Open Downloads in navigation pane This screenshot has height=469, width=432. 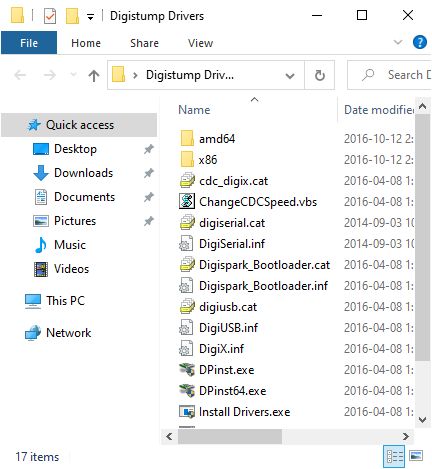pos(83,173)
